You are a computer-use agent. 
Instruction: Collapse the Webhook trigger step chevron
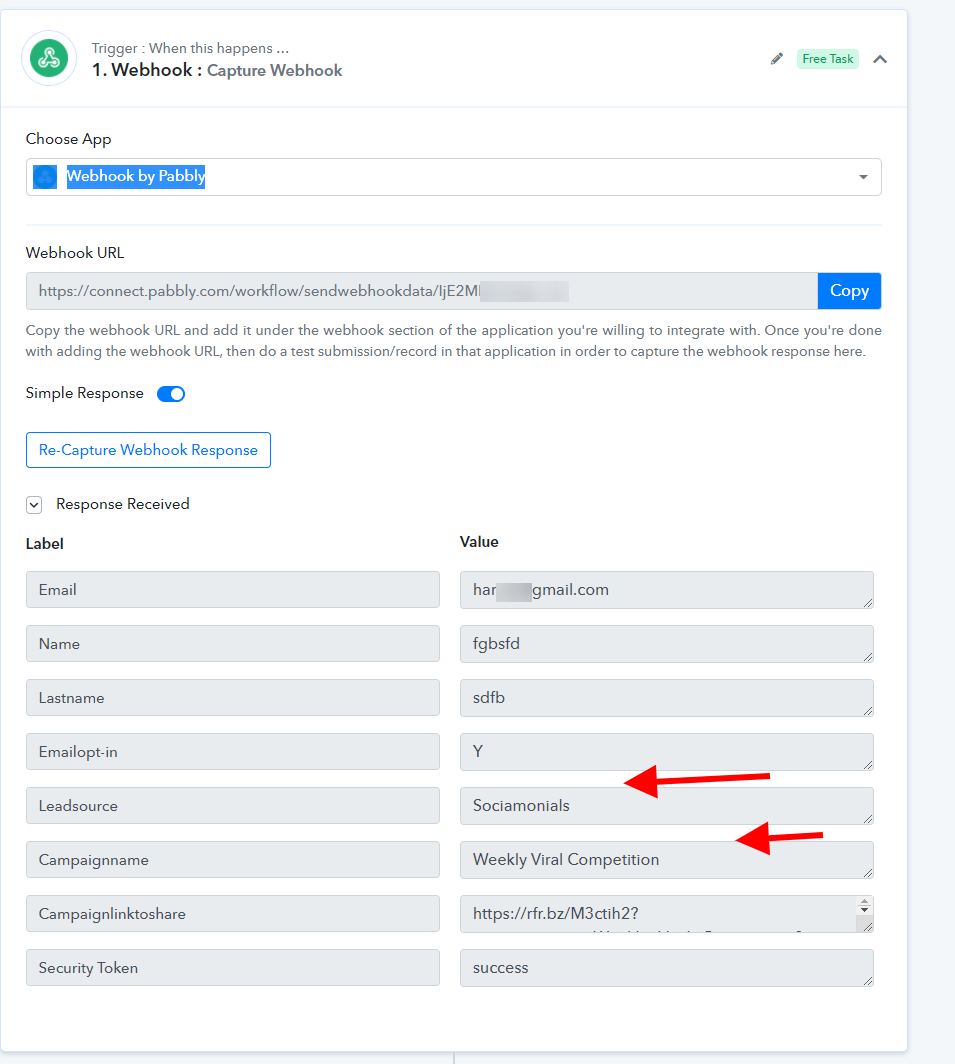880,59
